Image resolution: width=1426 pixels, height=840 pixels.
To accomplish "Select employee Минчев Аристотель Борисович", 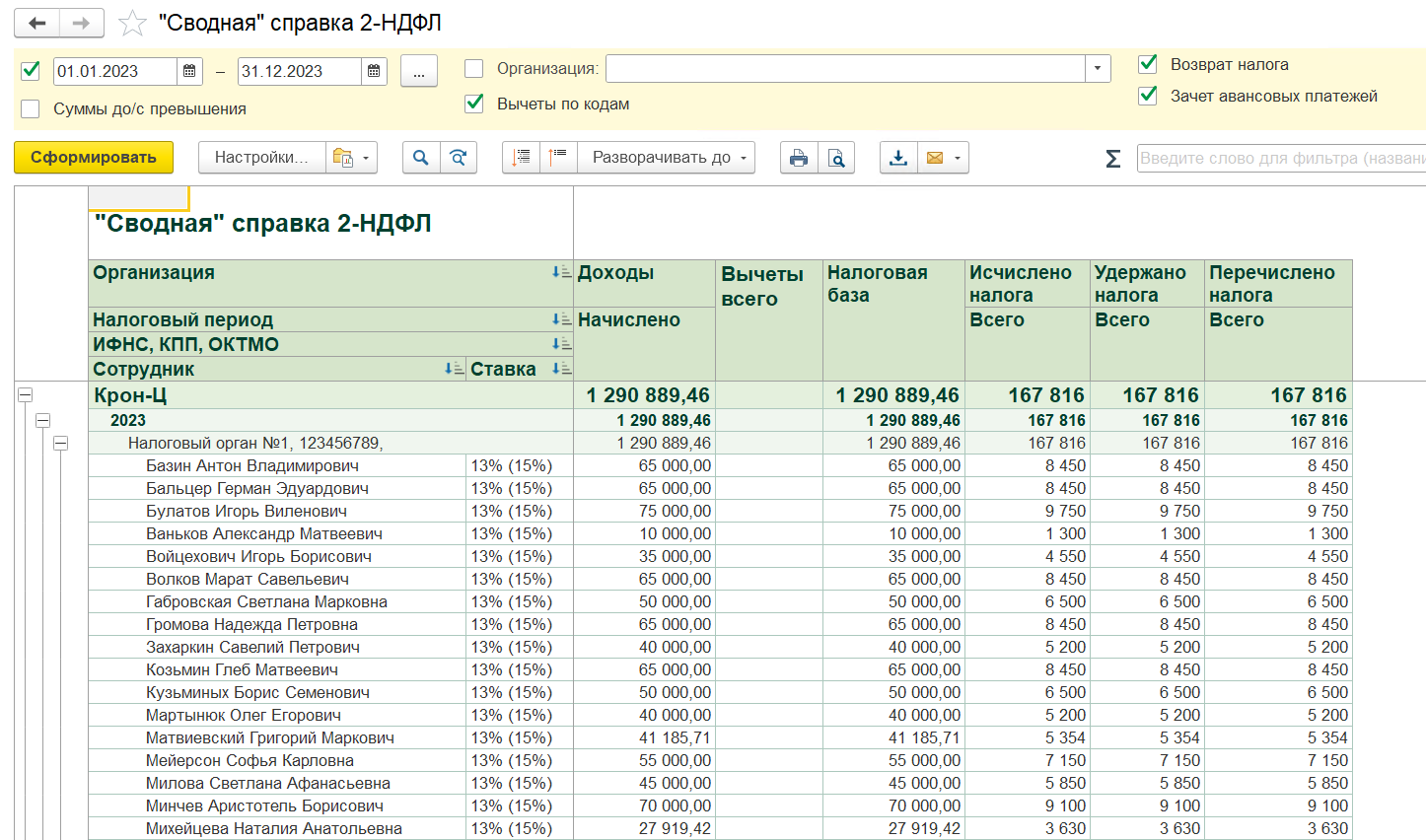I will click(264, 805).
